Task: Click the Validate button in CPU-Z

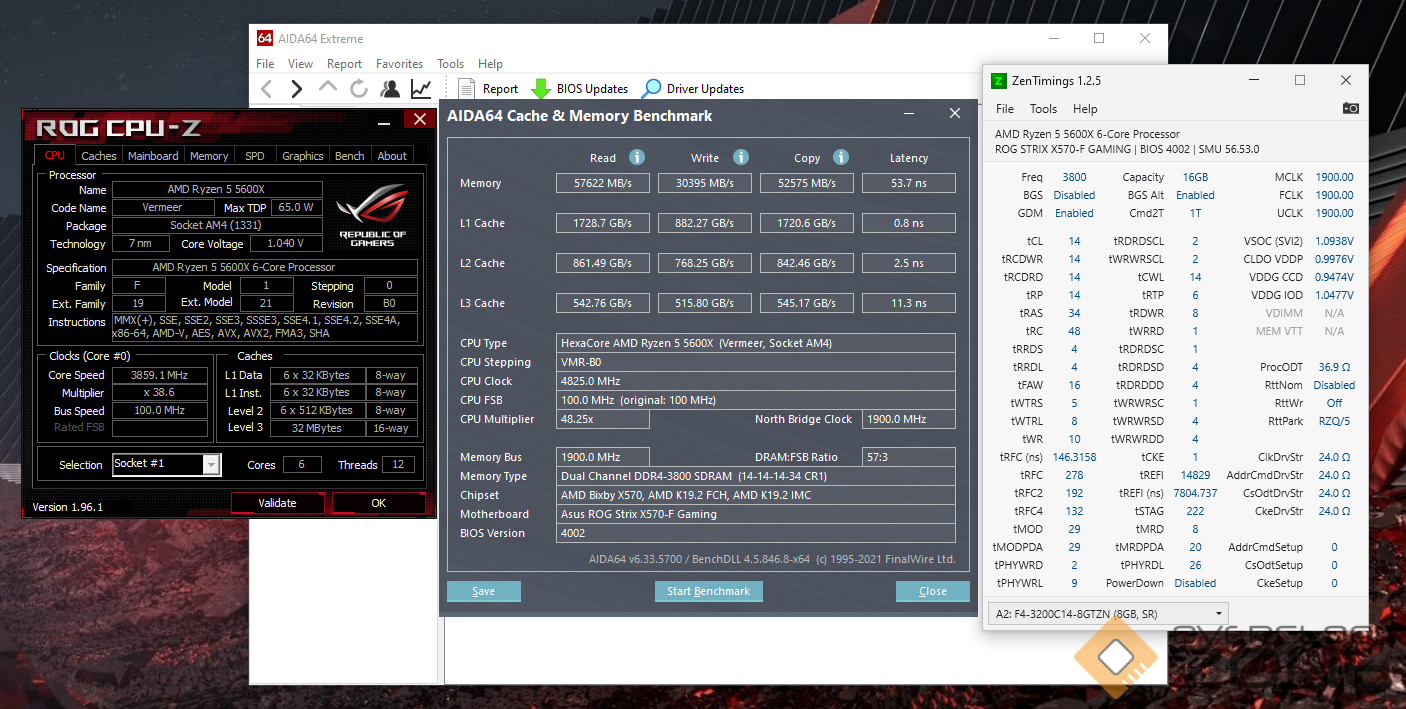Action: tap(277, 503)
